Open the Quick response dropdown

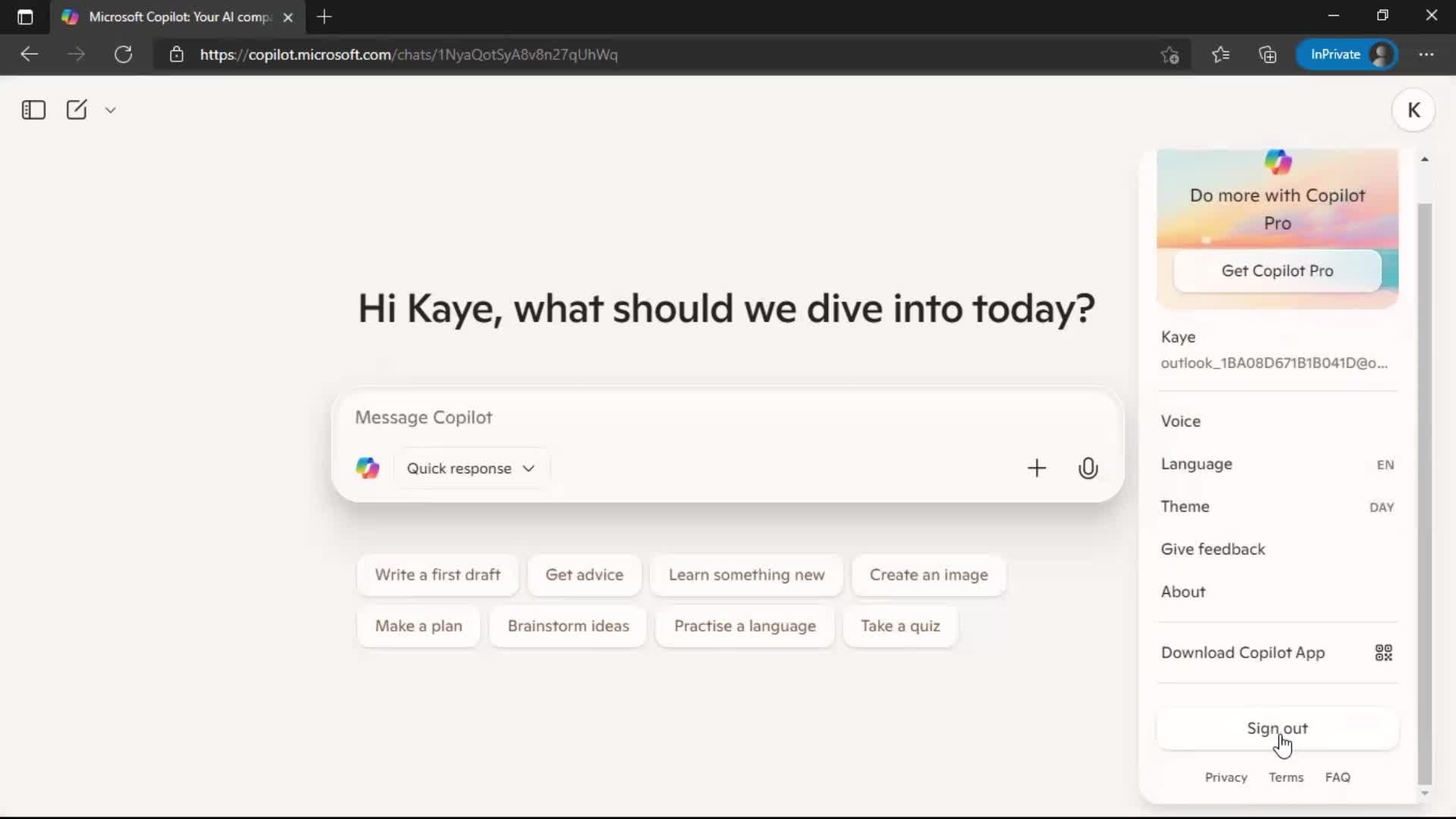470,468
